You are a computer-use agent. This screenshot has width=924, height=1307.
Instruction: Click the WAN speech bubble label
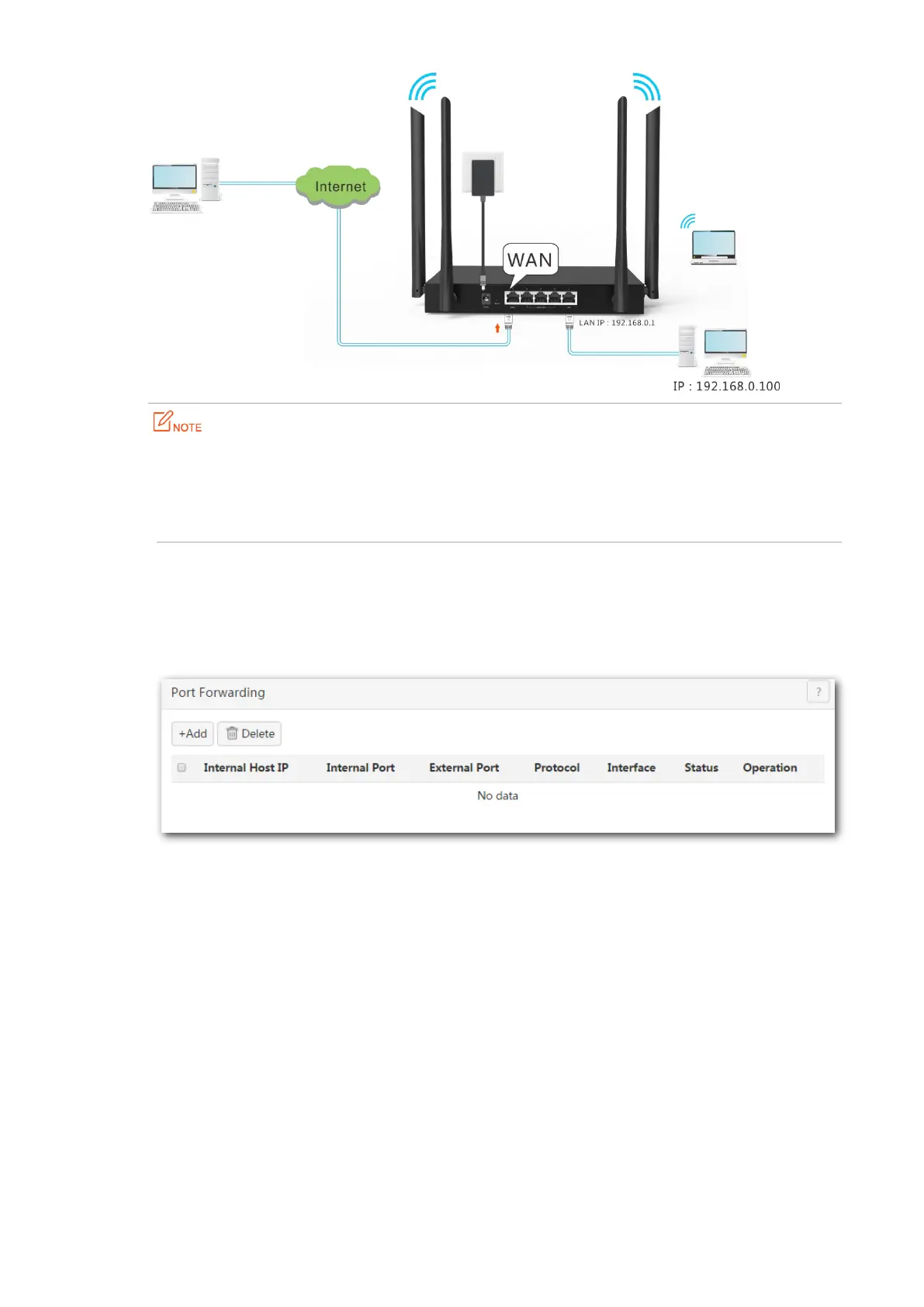530,261
